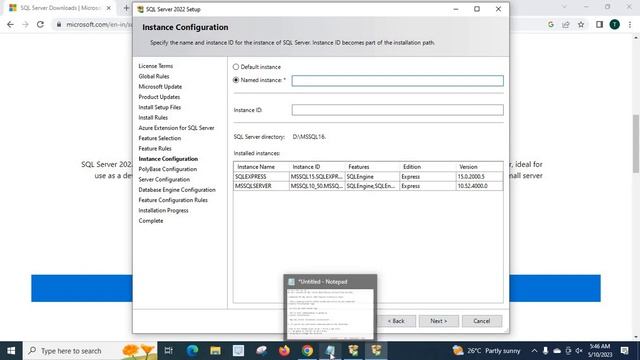This screenshot has width=640, height=360.
Task: Reload the page in Chrome
Action: pyautogui.click(x=40, y=24)
